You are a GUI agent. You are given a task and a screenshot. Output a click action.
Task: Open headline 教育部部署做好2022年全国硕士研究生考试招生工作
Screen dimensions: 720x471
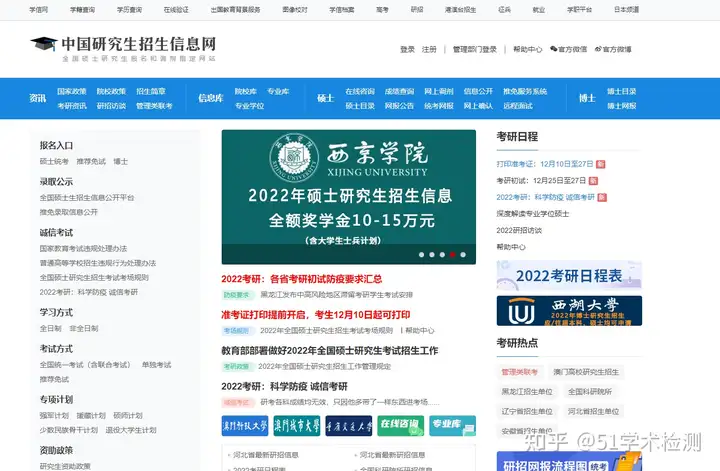tap(330, 350)
